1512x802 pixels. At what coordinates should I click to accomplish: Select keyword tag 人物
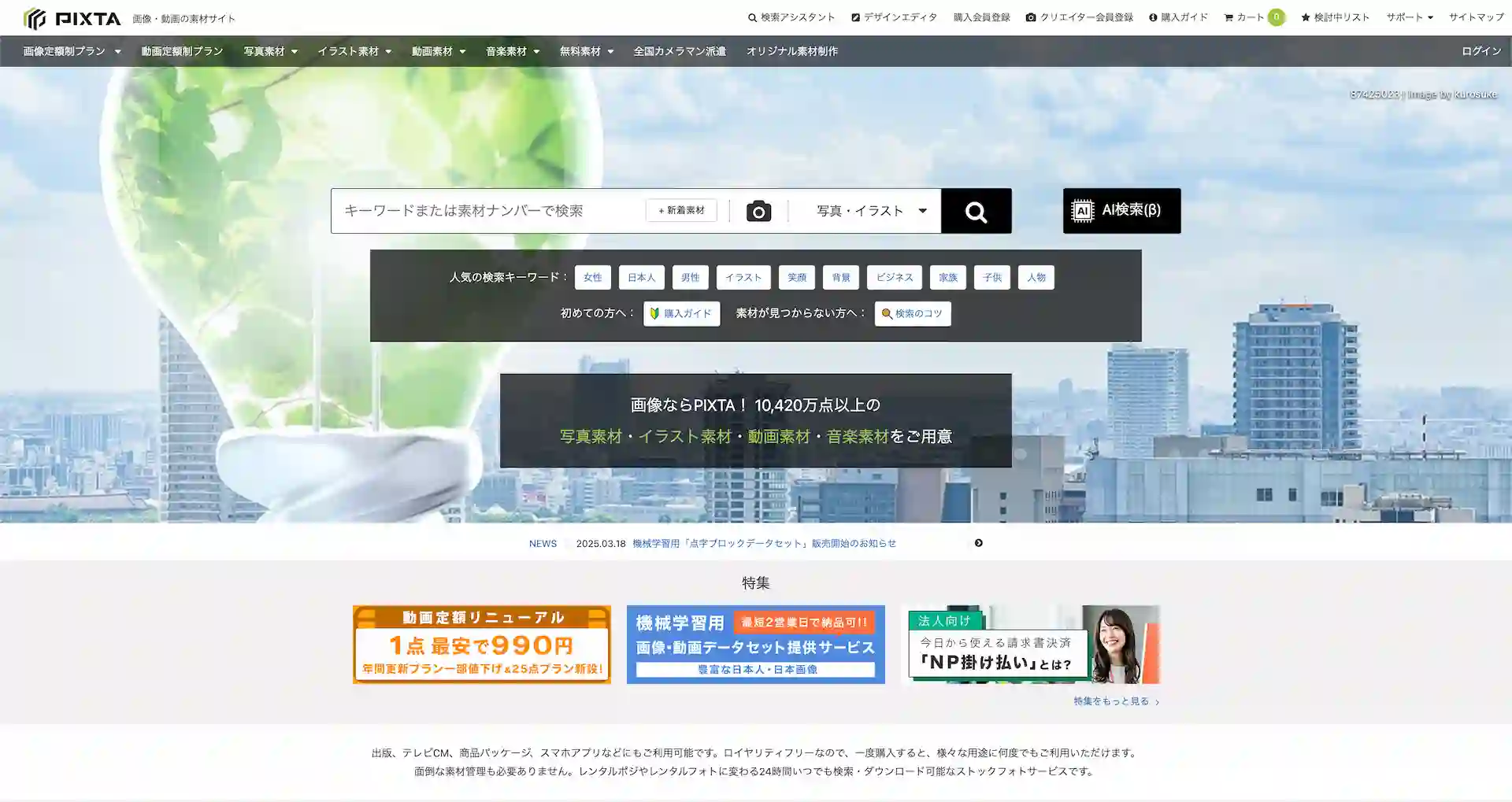(1036, 278)
